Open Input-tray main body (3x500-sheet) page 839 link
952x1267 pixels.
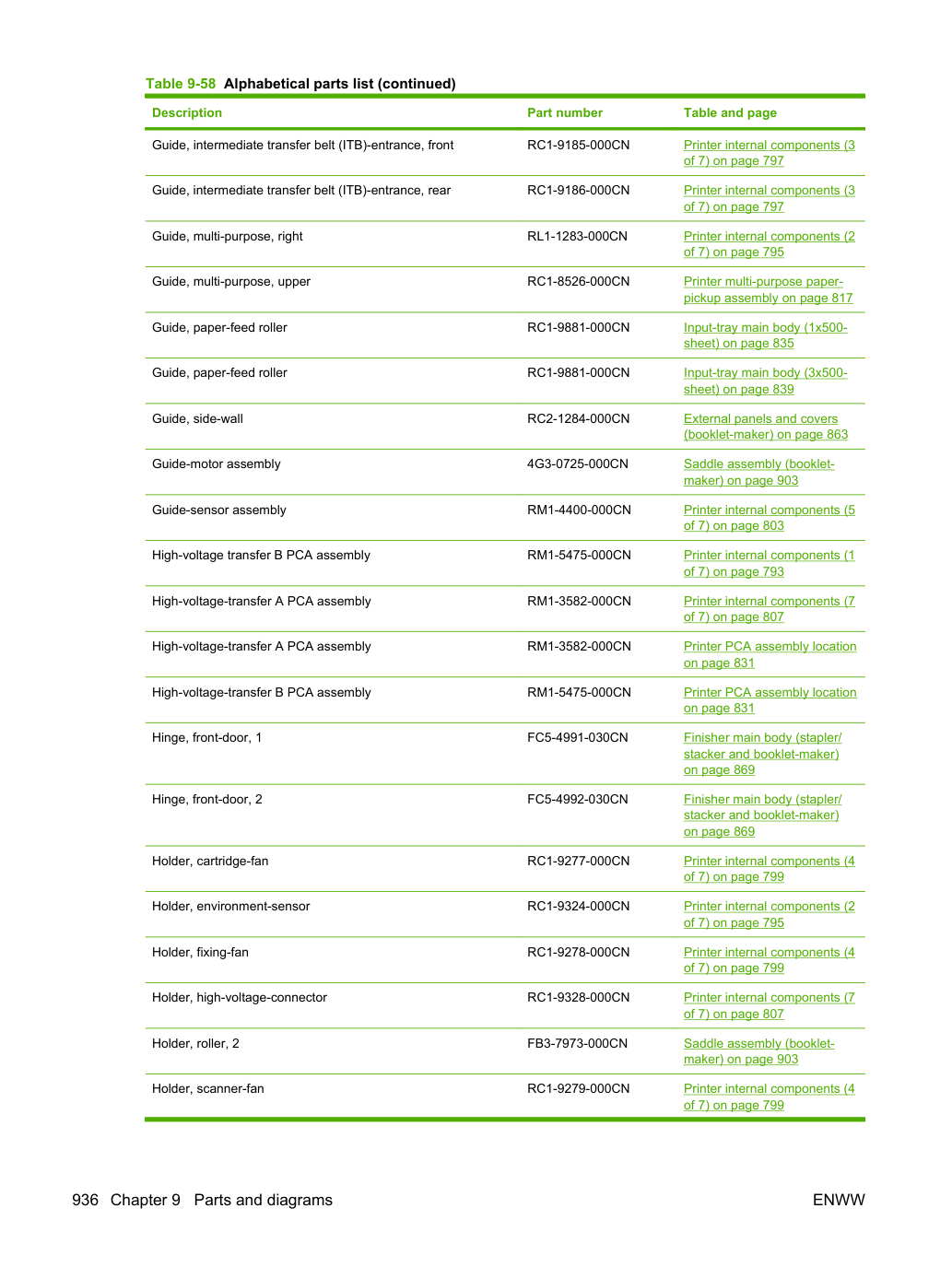(x=766, y=381)
